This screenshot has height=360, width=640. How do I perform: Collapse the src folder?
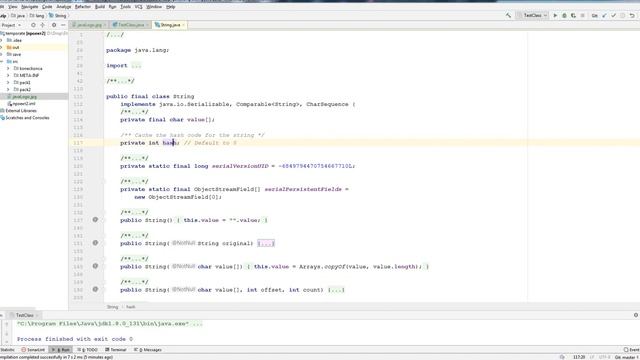point(2,61)
